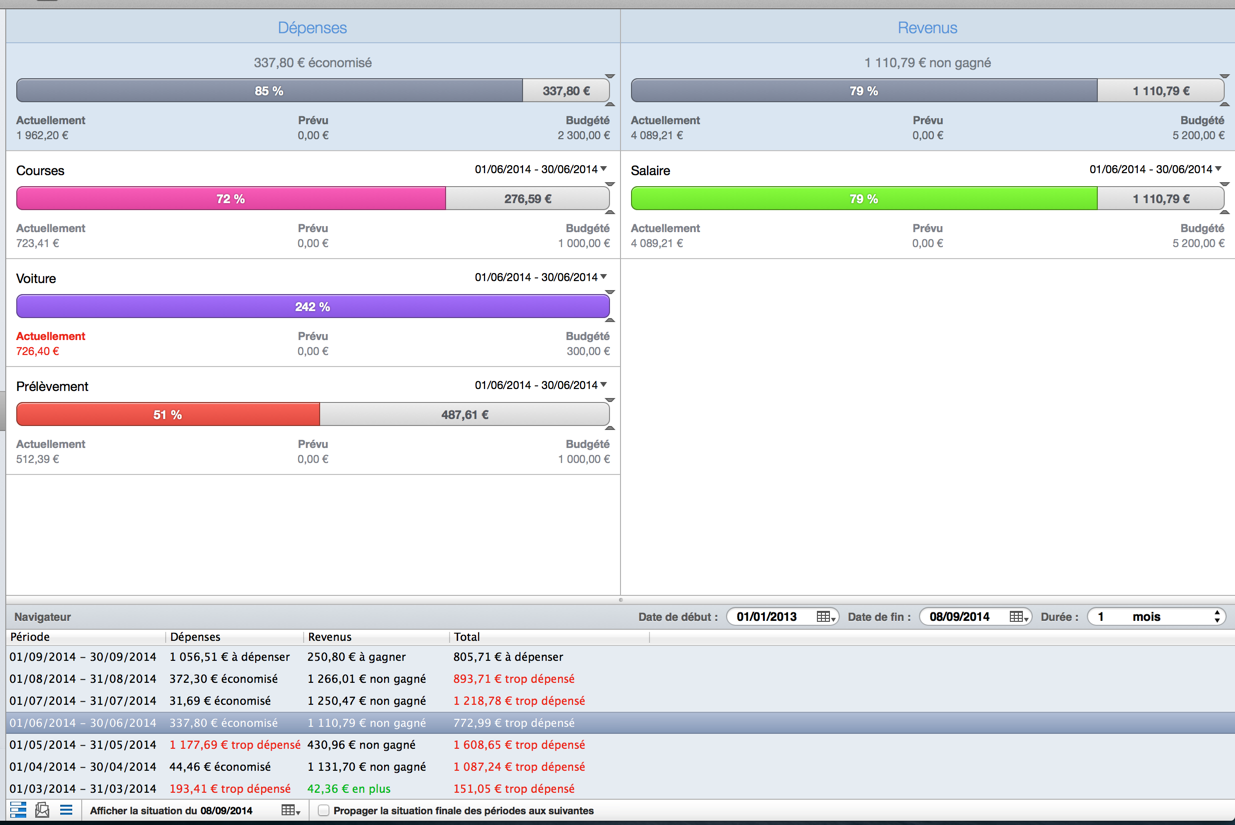Screen dimensions: 1235x825
Task: Click Budgété 2 300,00 € value under Dépenses
Action: [583, 135]
